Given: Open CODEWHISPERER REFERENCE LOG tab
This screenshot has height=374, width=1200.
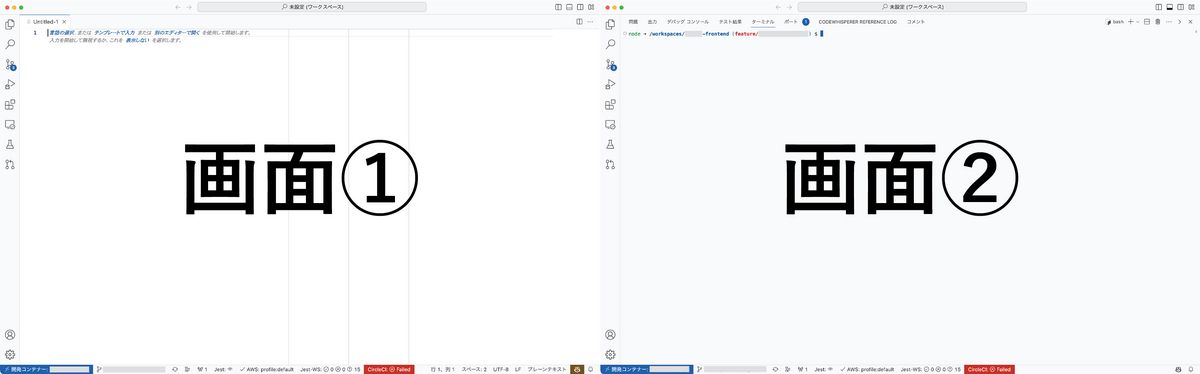Looking at the screenshot, I should point(858,21).
